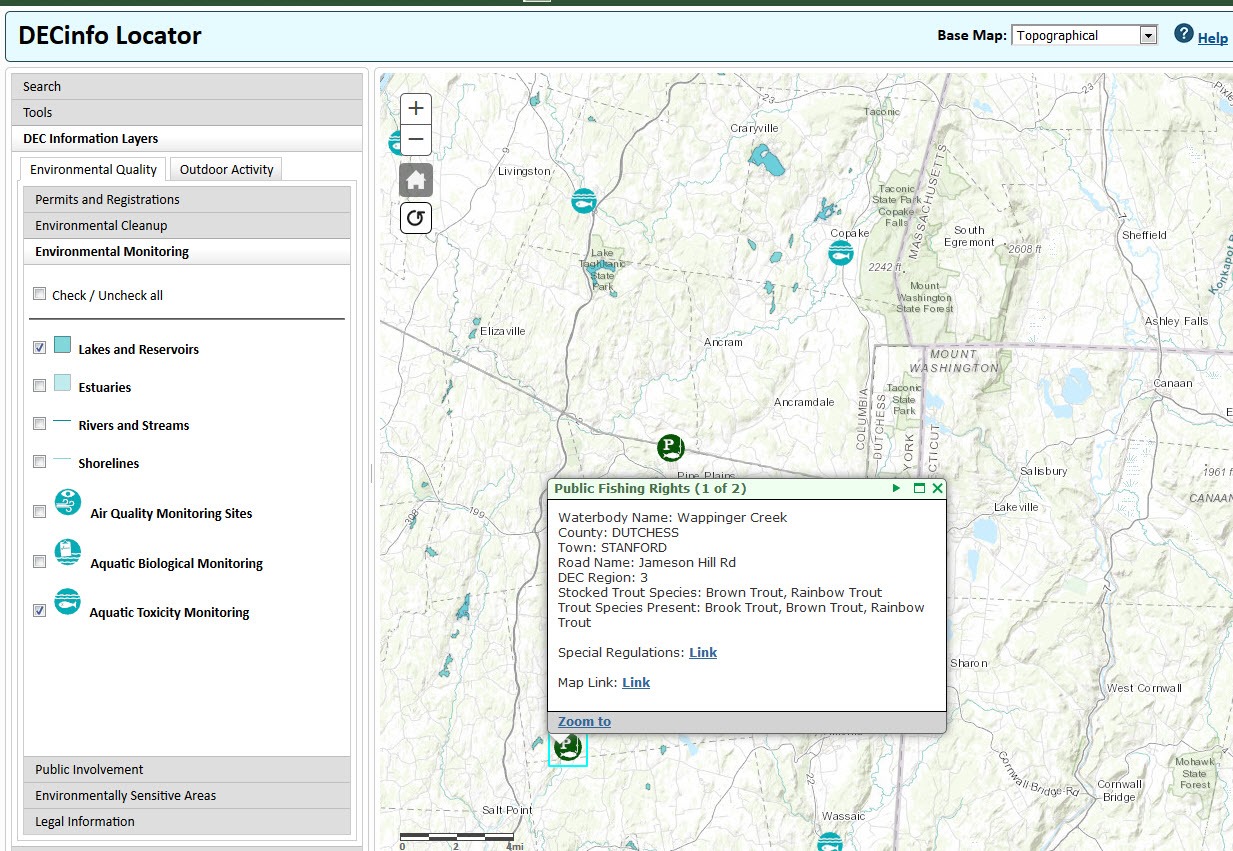Expand Environmentally Sensitive Areas section
The width and height of the screenshot is (1233, 851).
[x=187, y=796]
